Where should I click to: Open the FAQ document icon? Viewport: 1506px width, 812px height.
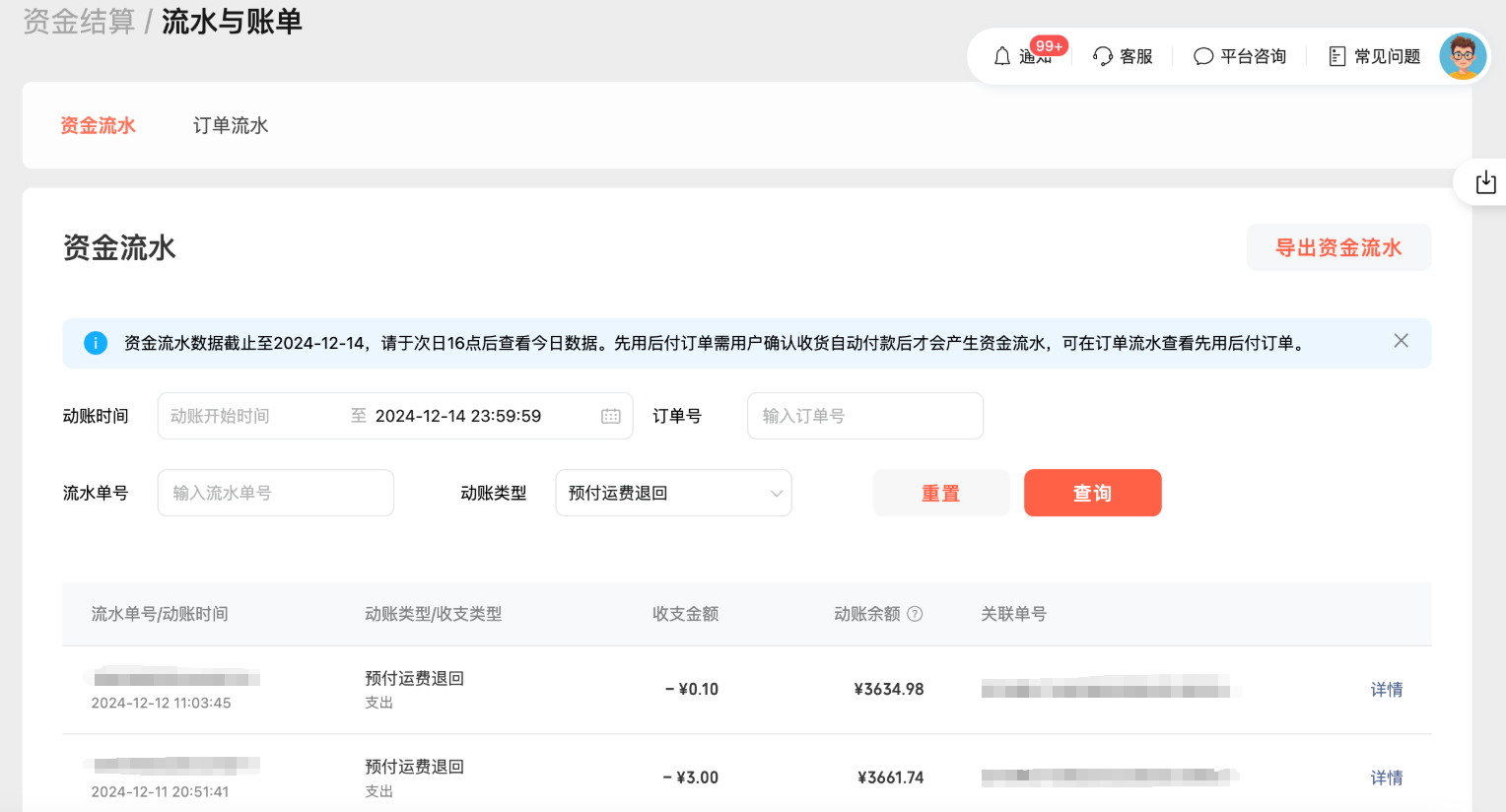[1336, 56]
